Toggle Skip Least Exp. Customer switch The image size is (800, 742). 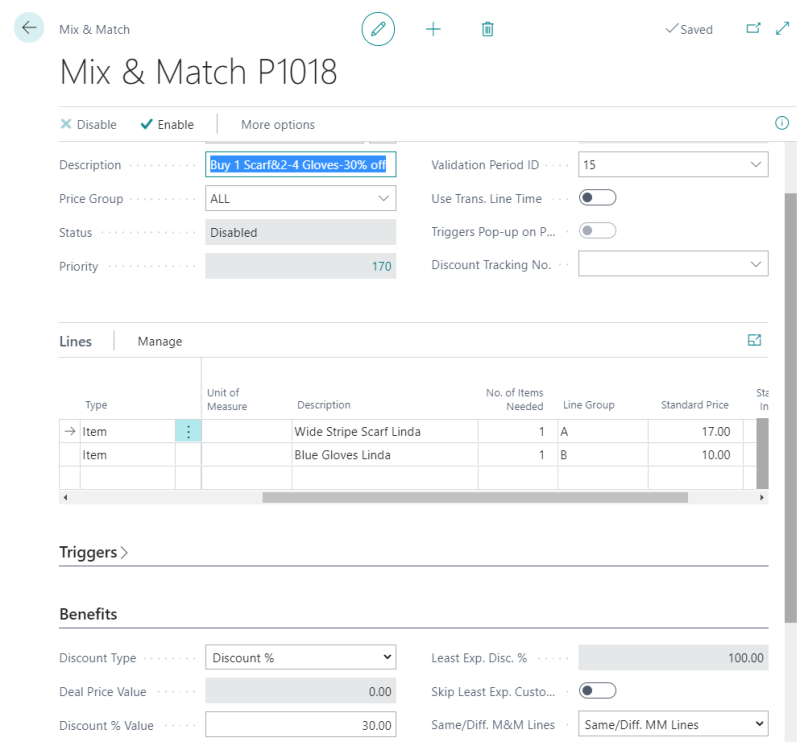click(597, 690)
